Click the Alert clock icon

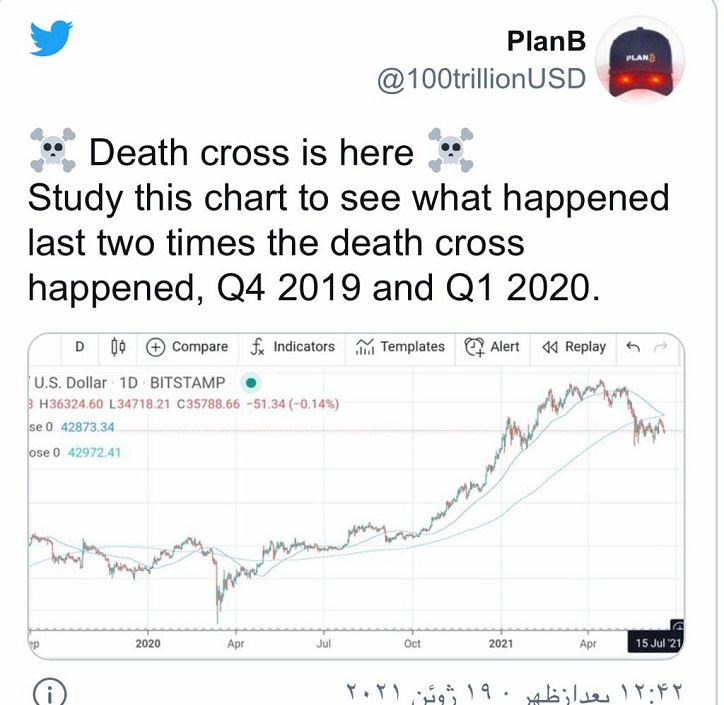[x=474, y=347]
